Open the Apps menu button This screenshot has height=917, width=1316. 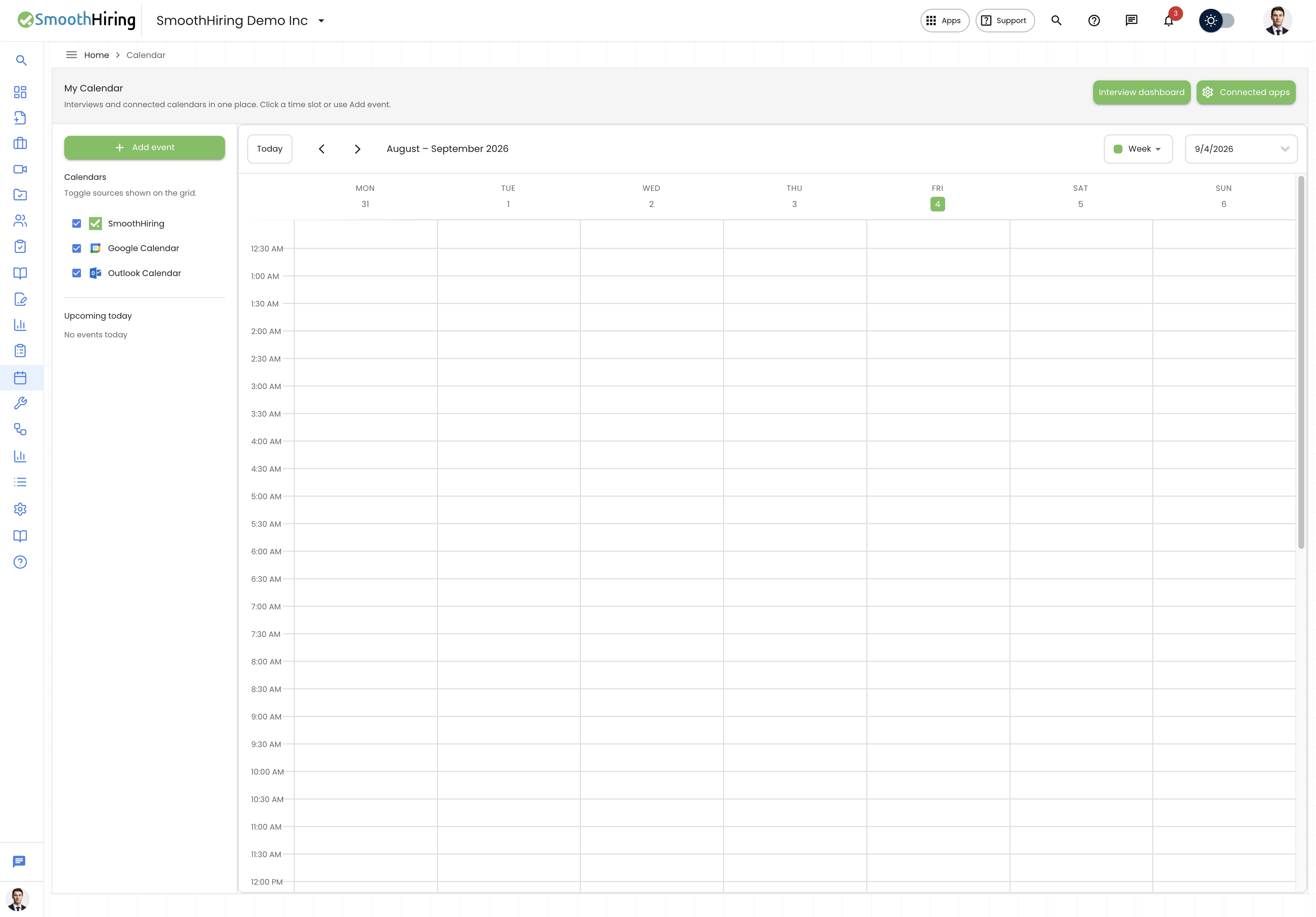944,21
